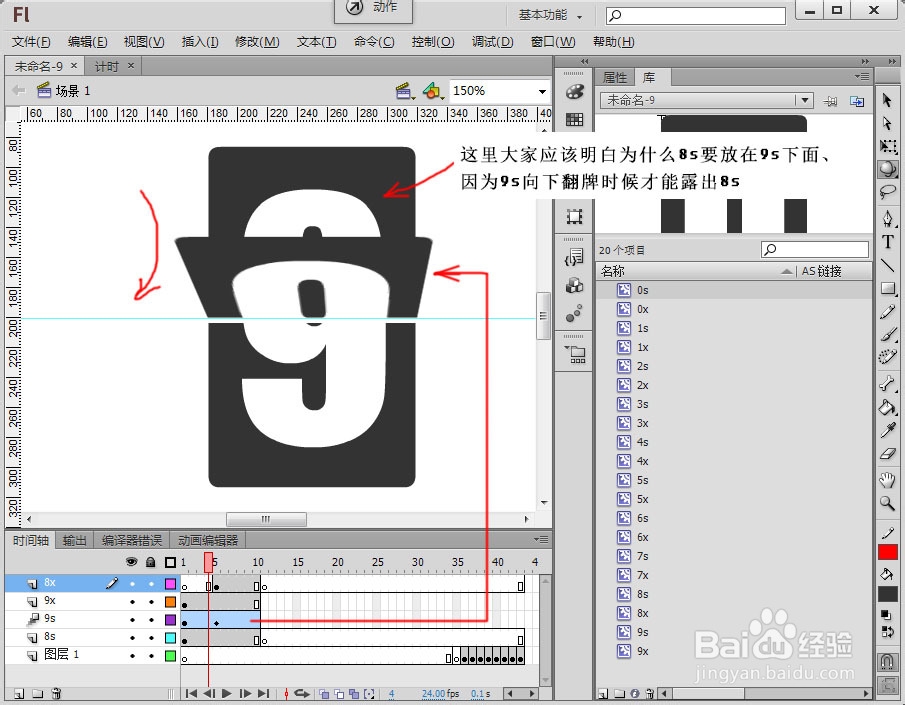
Task: Select the Zoom magnifier tool
Action: tap(888, 503)
